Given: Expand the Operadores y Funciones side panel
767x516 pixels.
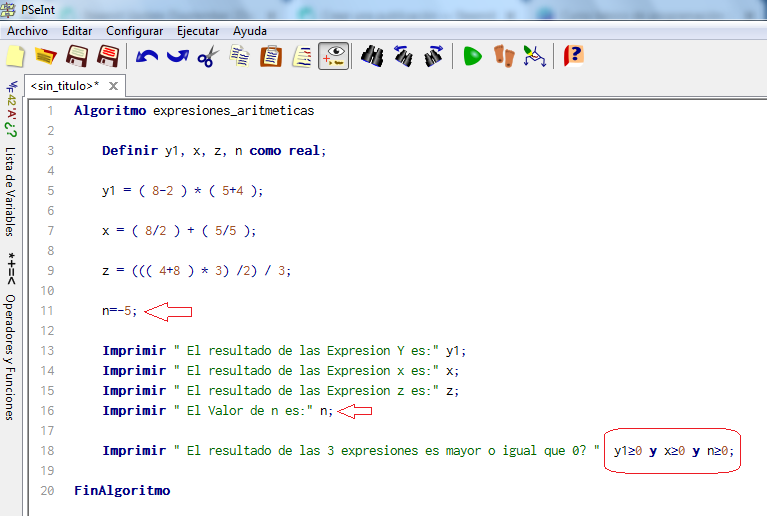Looking at the screenshot, I should pyautogui.click(x=10, y=357).
